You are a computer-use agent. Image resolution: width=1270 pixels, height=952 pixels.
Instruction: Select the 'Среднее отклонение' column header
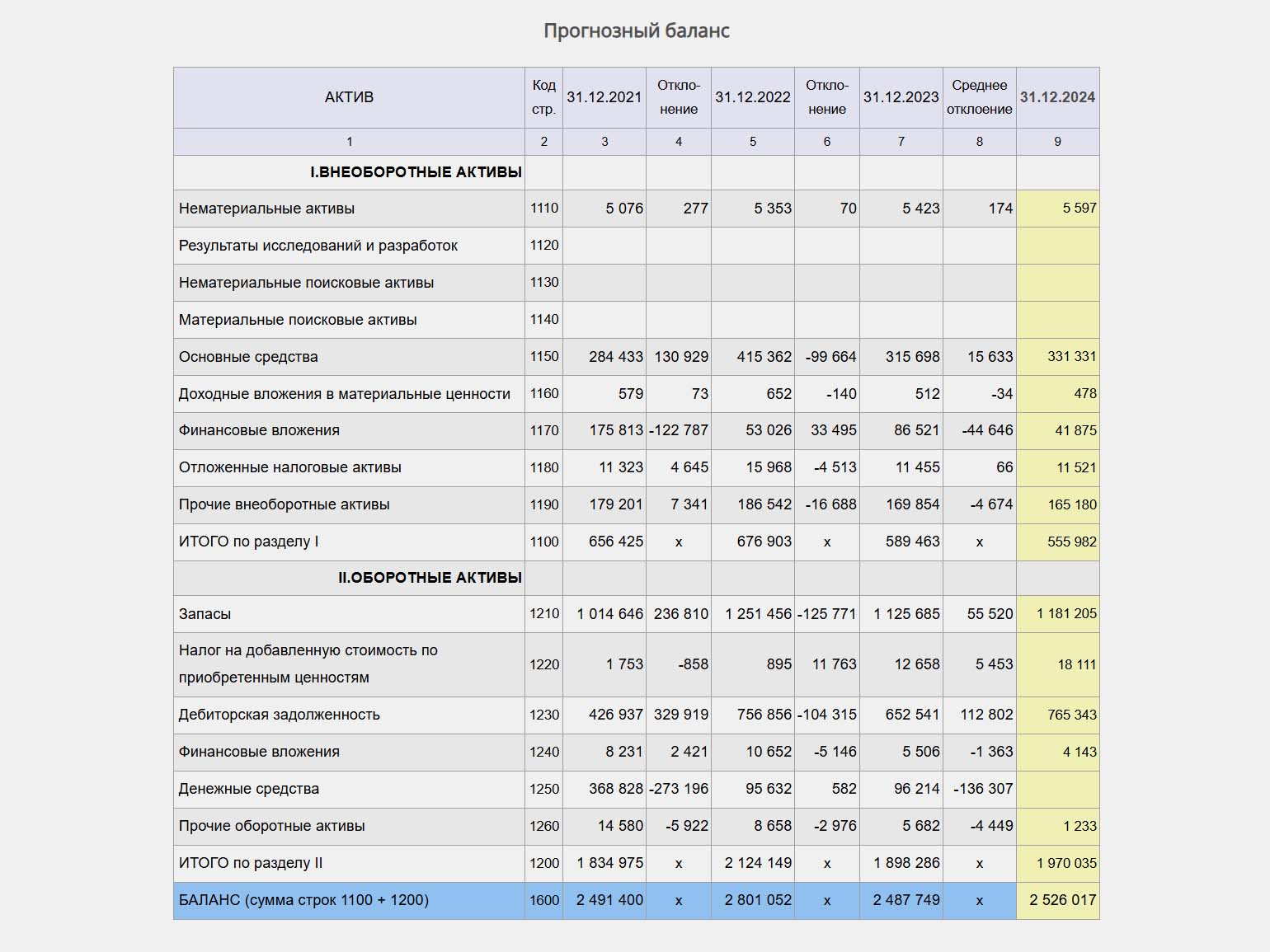[x=979, y=97]
